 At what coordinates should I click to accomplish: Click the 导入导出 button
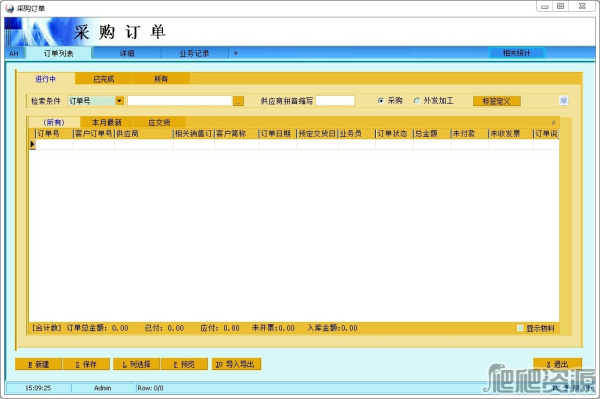pyautogui.click(x=236, y=364)
